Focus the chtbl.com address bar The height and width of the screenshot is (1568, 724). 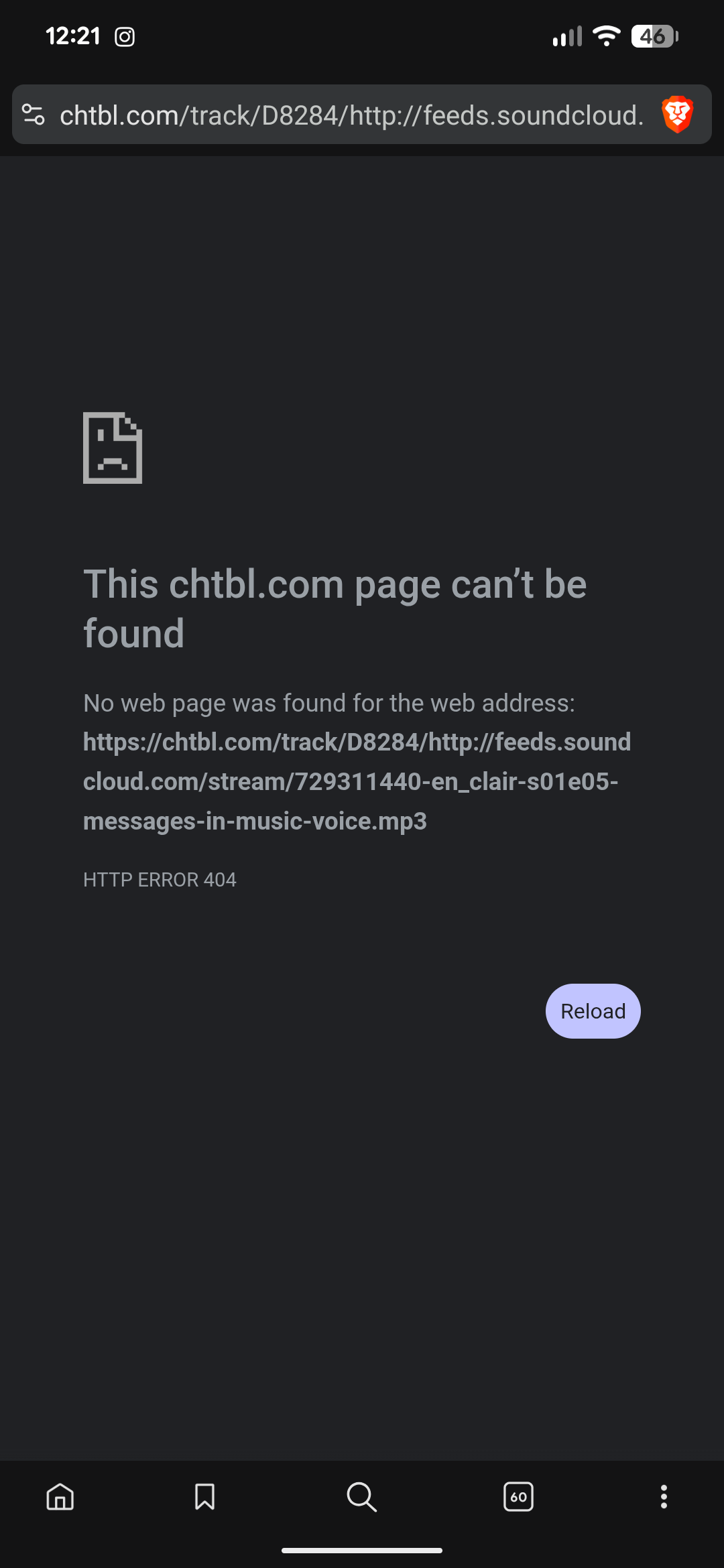click(351, 115)
